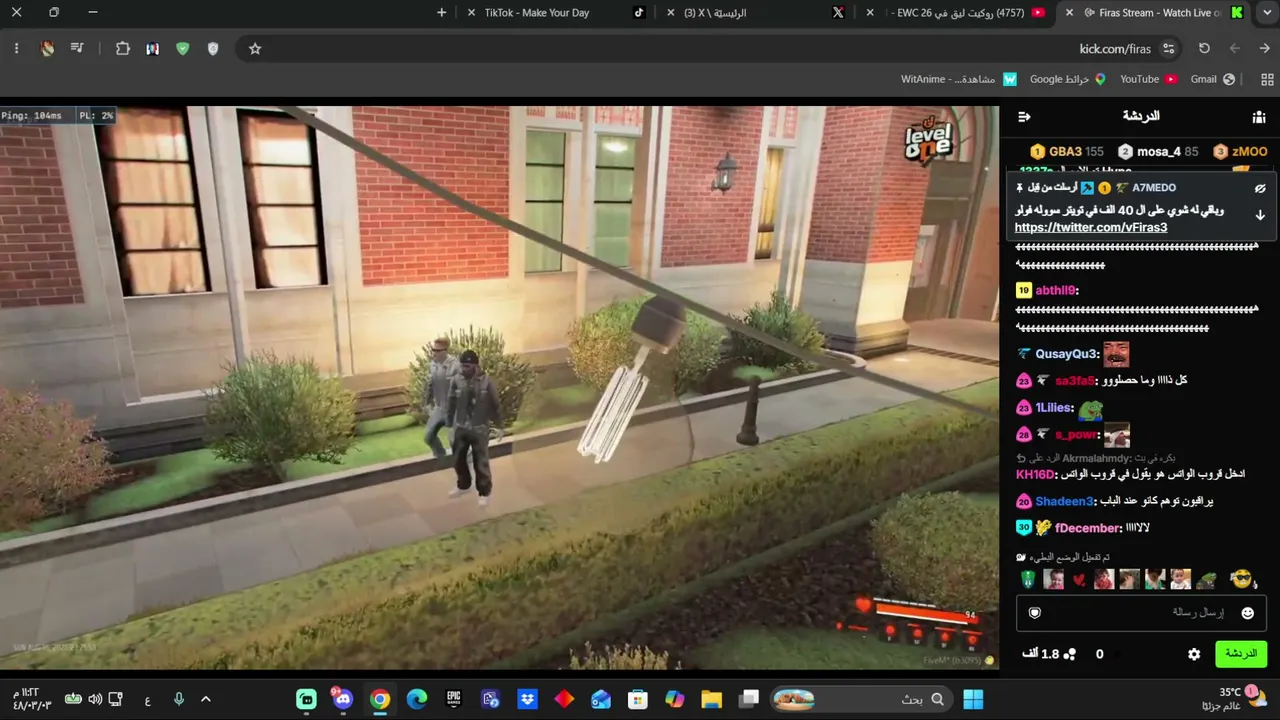Viewport: 1280px width, 720px height.
Task: Click the shield icon in chat input
Action: 1035,613
